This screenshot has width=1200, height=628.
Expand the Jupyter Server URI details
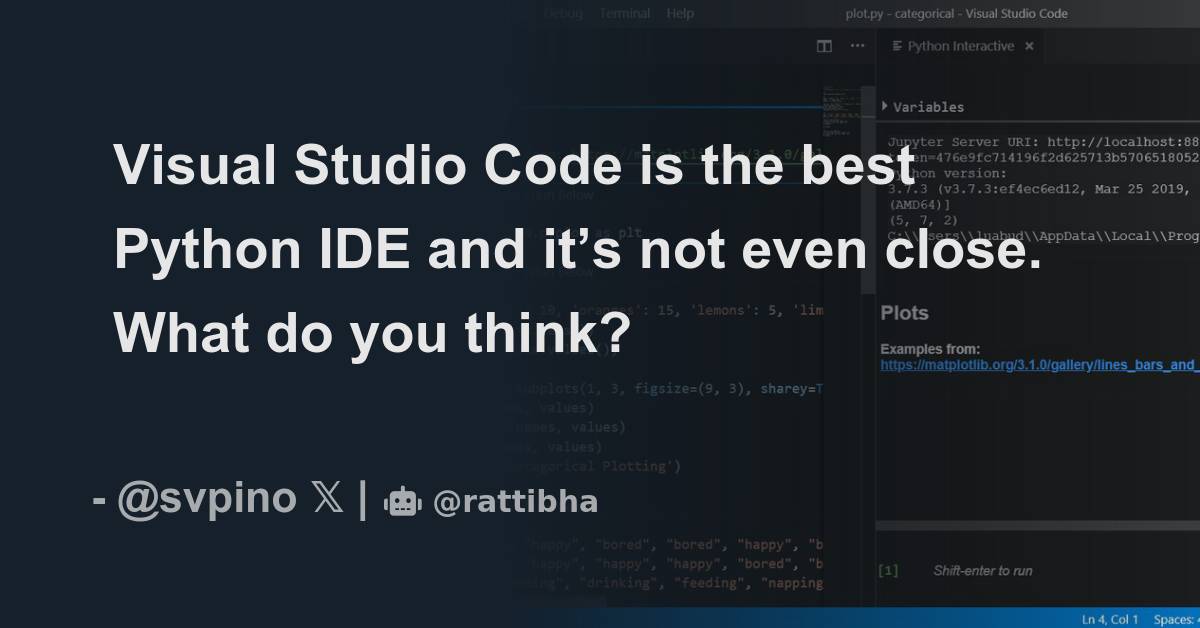pos(1000,141)
